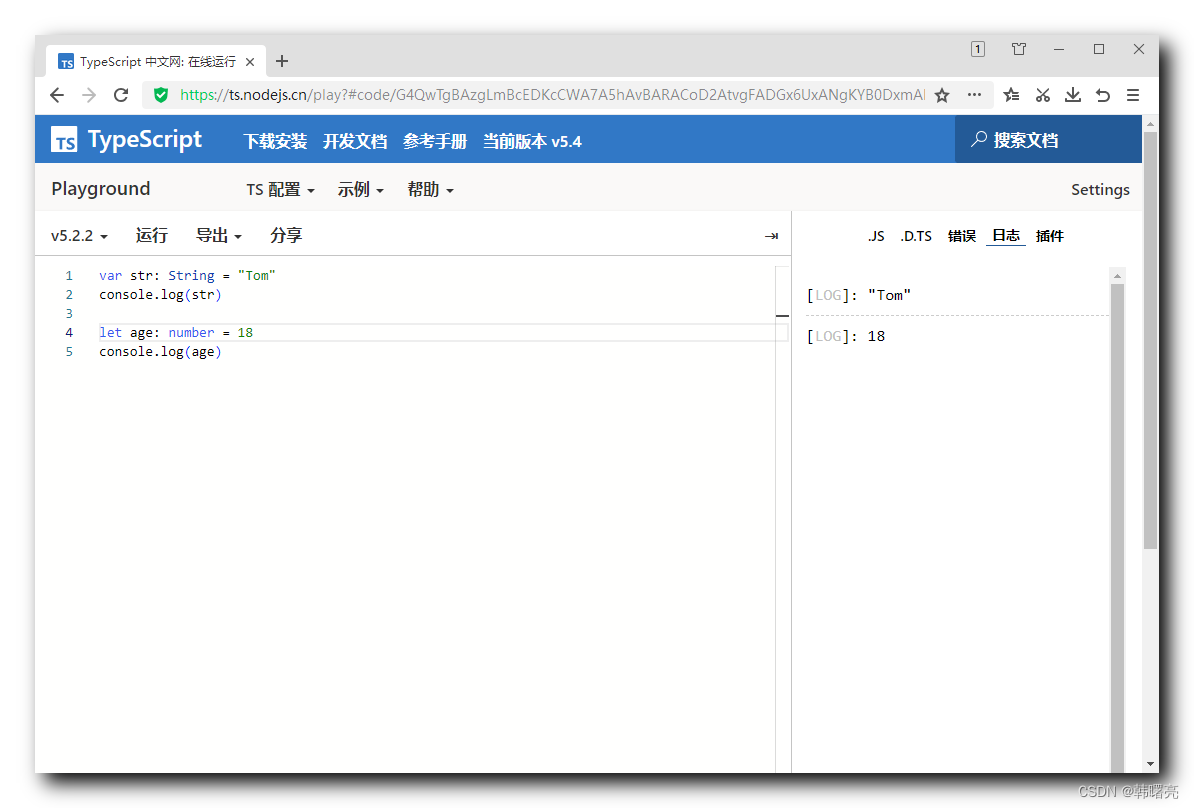The width and height of the screenshot is (1194, 808).
Task: Click the 运行 run button
Action: 151,235
